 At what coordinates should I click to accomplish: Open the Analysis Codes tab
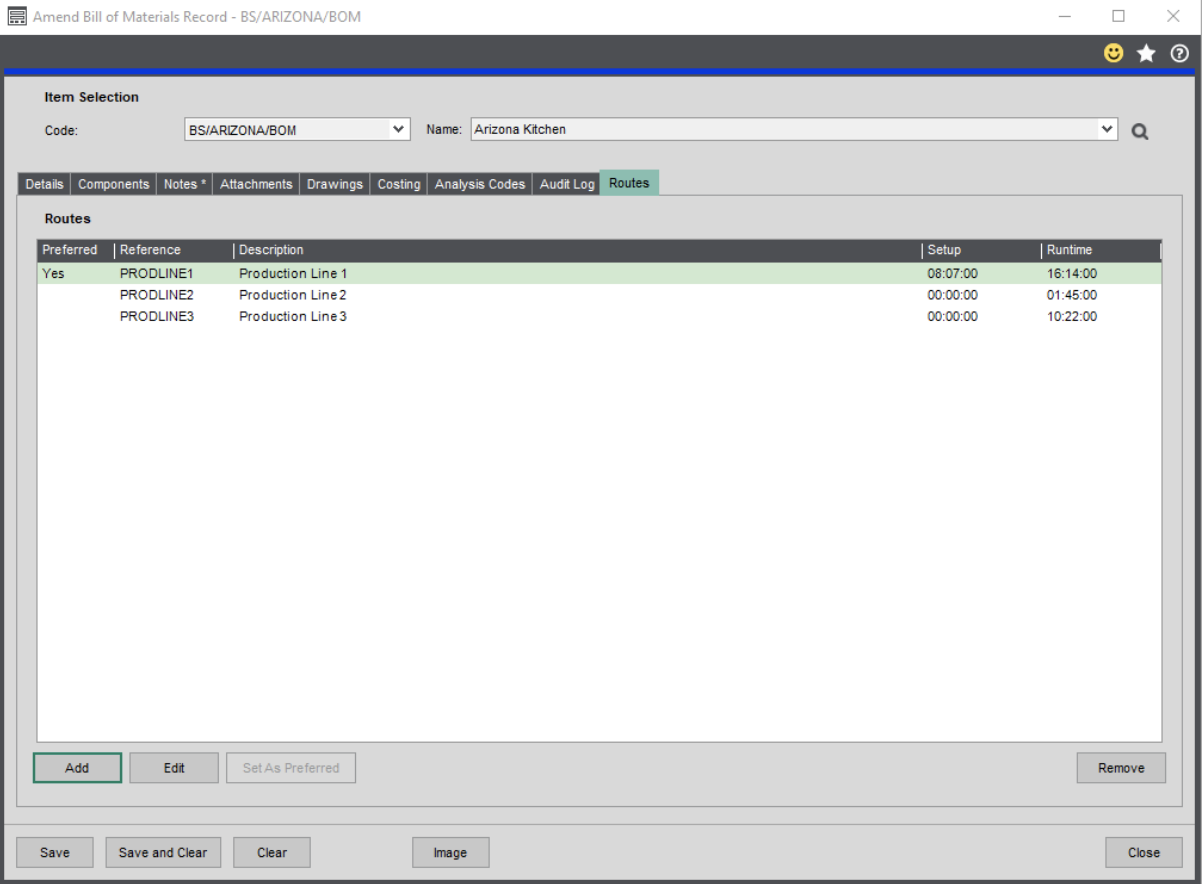point(479,184)
